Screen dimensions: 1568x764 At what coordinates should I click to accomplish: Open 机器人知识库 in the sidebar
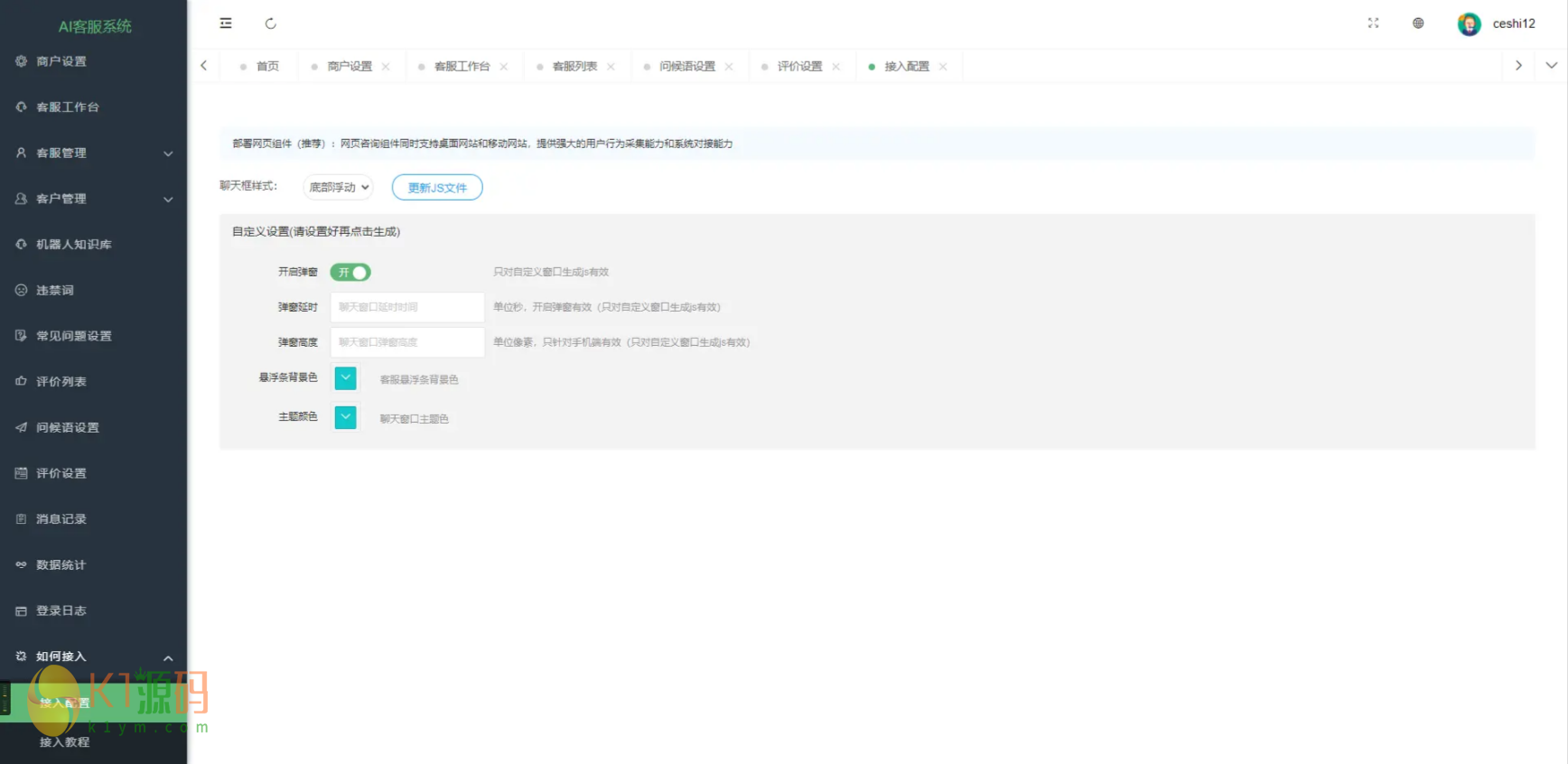[x=74, y=245]
